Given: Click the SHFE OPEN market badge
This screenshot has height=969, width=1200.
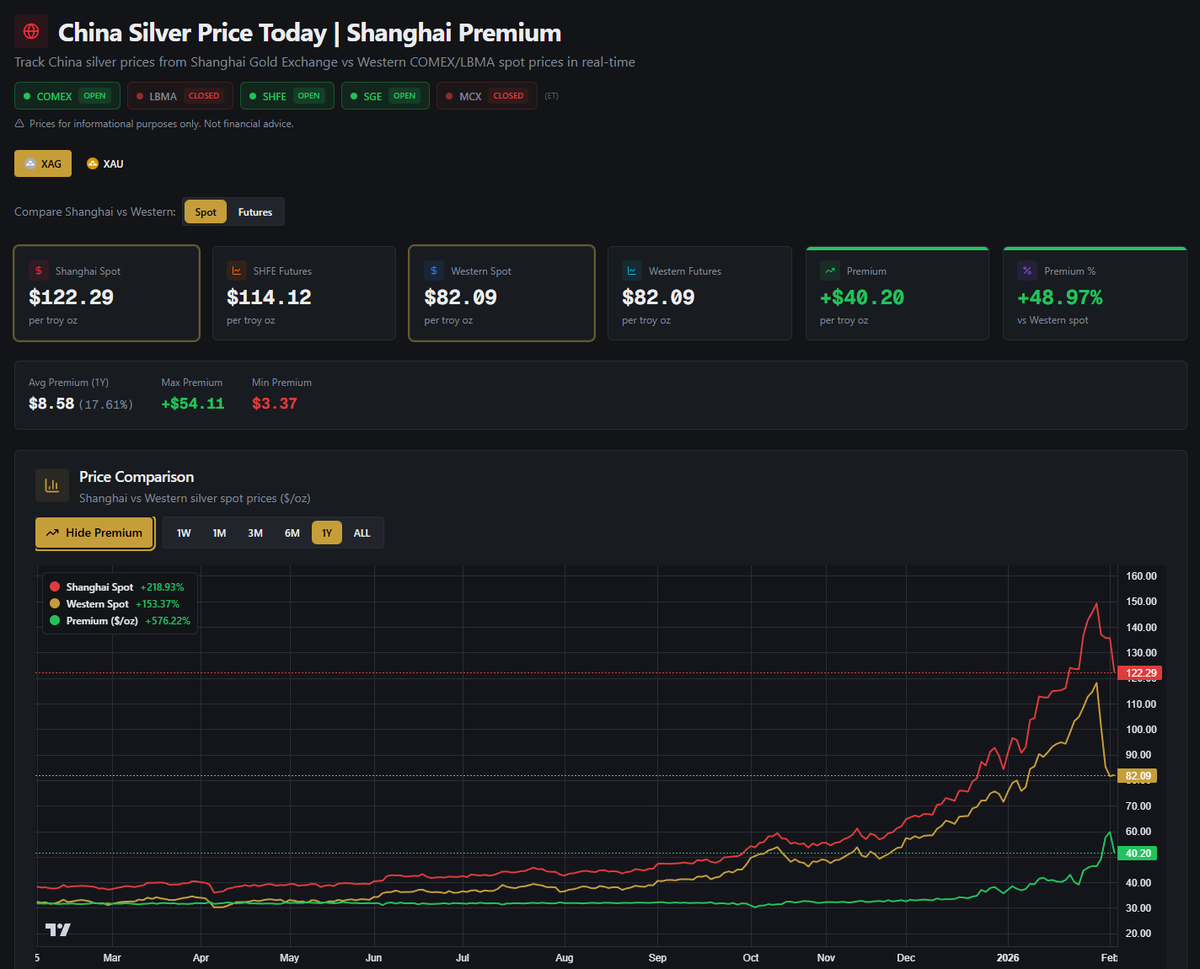Looking at the screenshot, I should (x=287, y=96).
